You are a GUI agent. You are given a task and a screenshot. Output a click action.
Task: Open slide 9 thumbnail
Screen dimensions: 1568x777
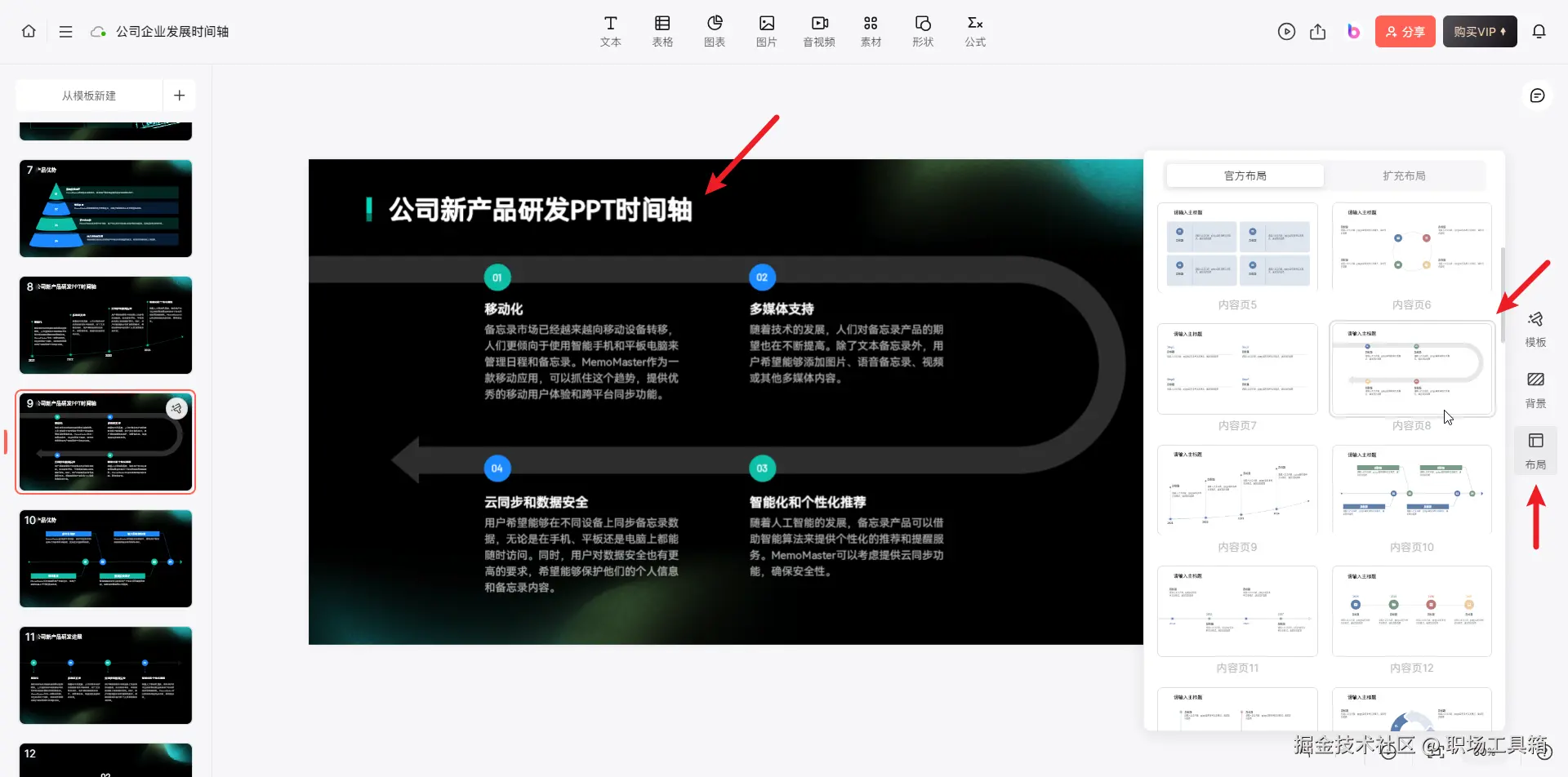[105, 442]
